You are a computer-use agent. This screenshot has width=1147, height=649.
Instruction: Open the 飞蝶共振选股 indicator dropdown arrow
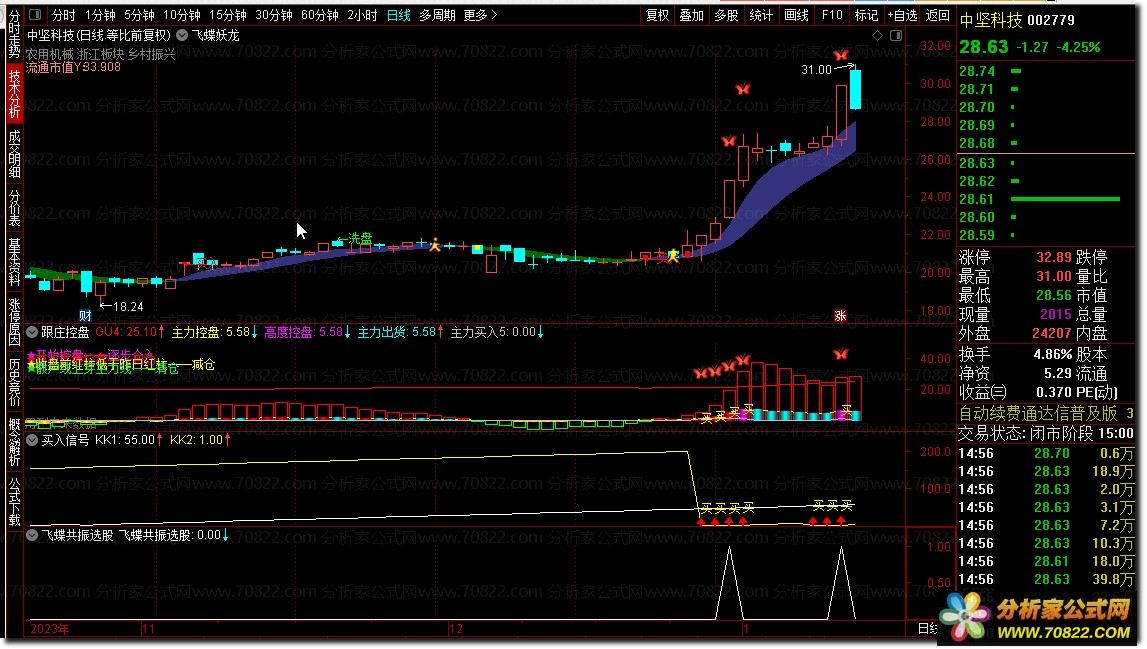32,536
